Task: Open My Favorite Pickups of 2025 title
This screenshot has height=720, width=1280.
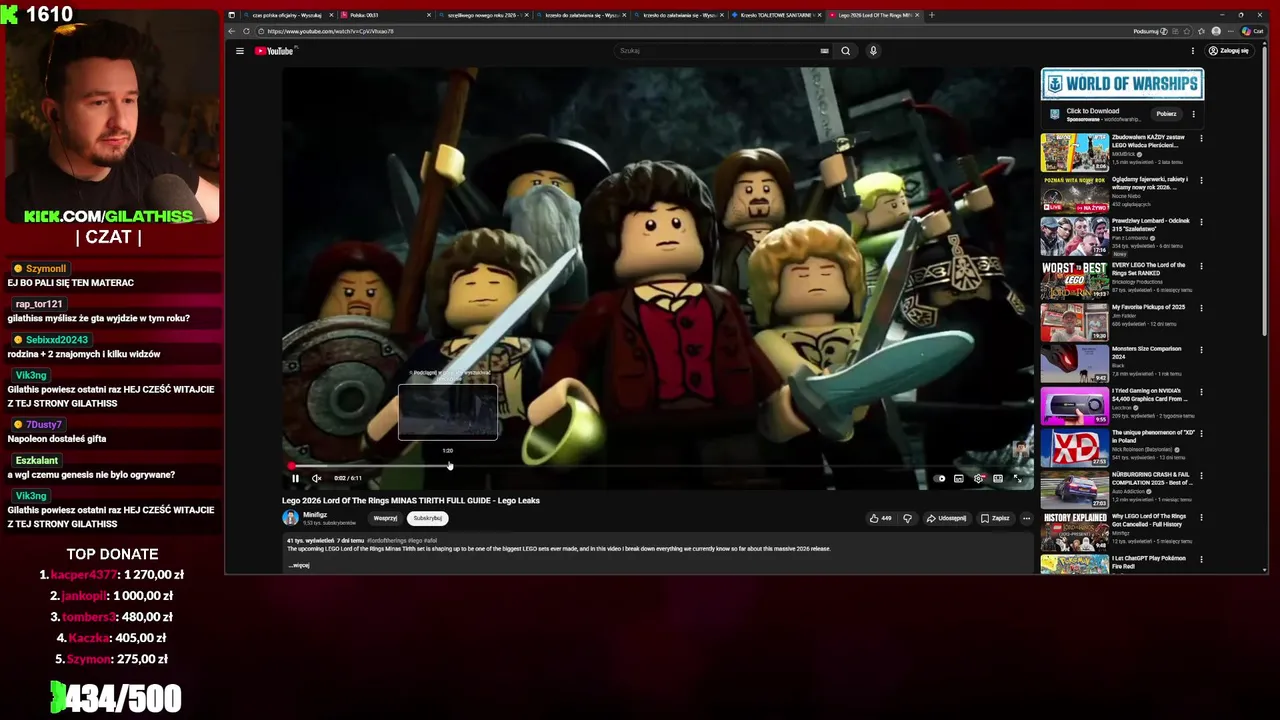Action: click(1148, 307)
